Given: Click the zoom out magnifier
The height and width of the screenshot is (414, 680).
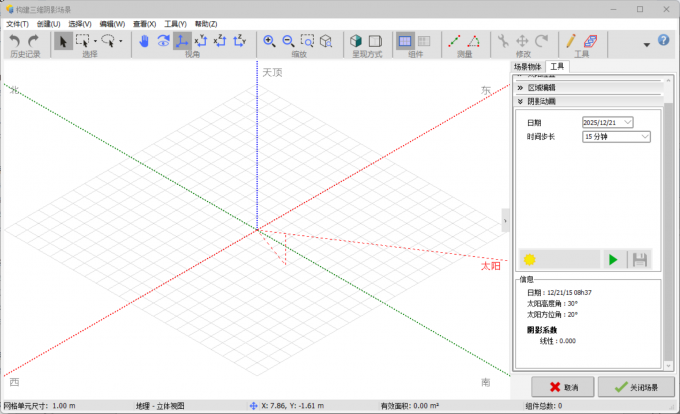Looking at the screenshot, I should pos(288,41).
